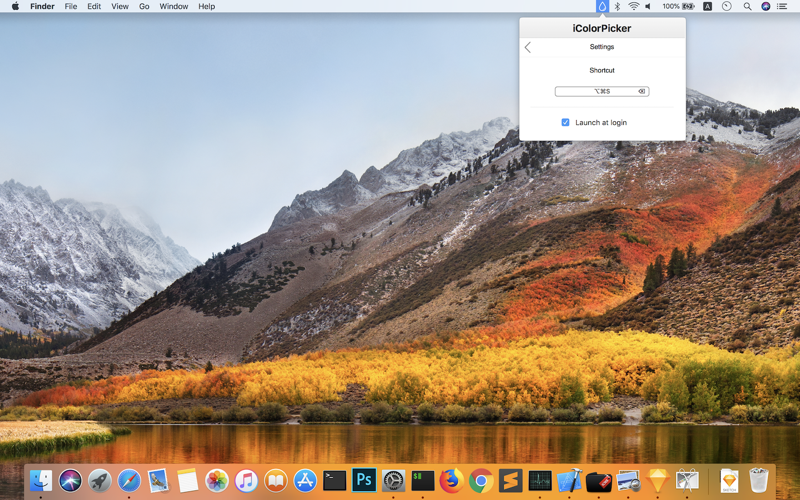The height and width of the screenshot is (500, 800).
Task: Open Notification Center list icon
Action: tap(782, 6)
